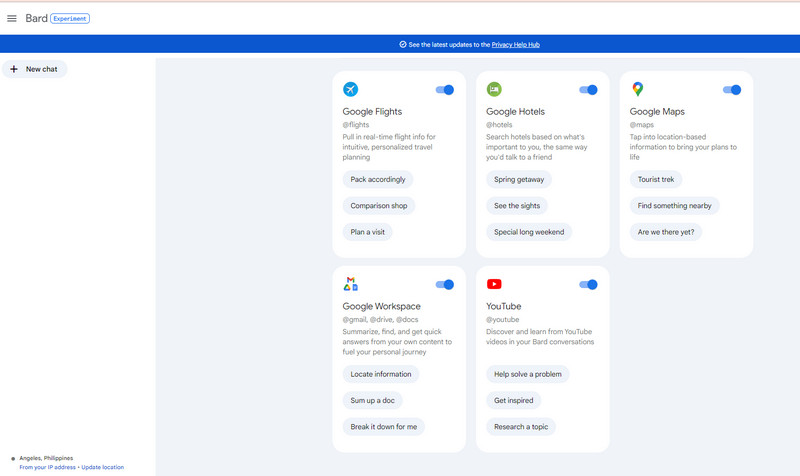The width and height of the screenshot is (800, 476).
Task: Click the Angeles, Philippines location text
Action: (x=46, y=458)
